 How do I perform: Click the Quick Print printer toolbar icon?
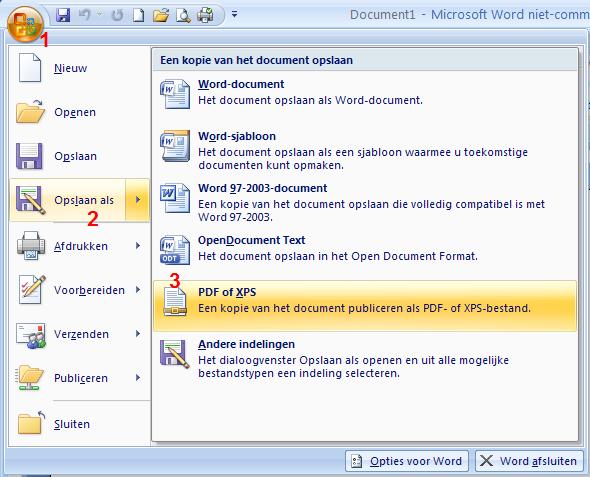click(205, 15)
